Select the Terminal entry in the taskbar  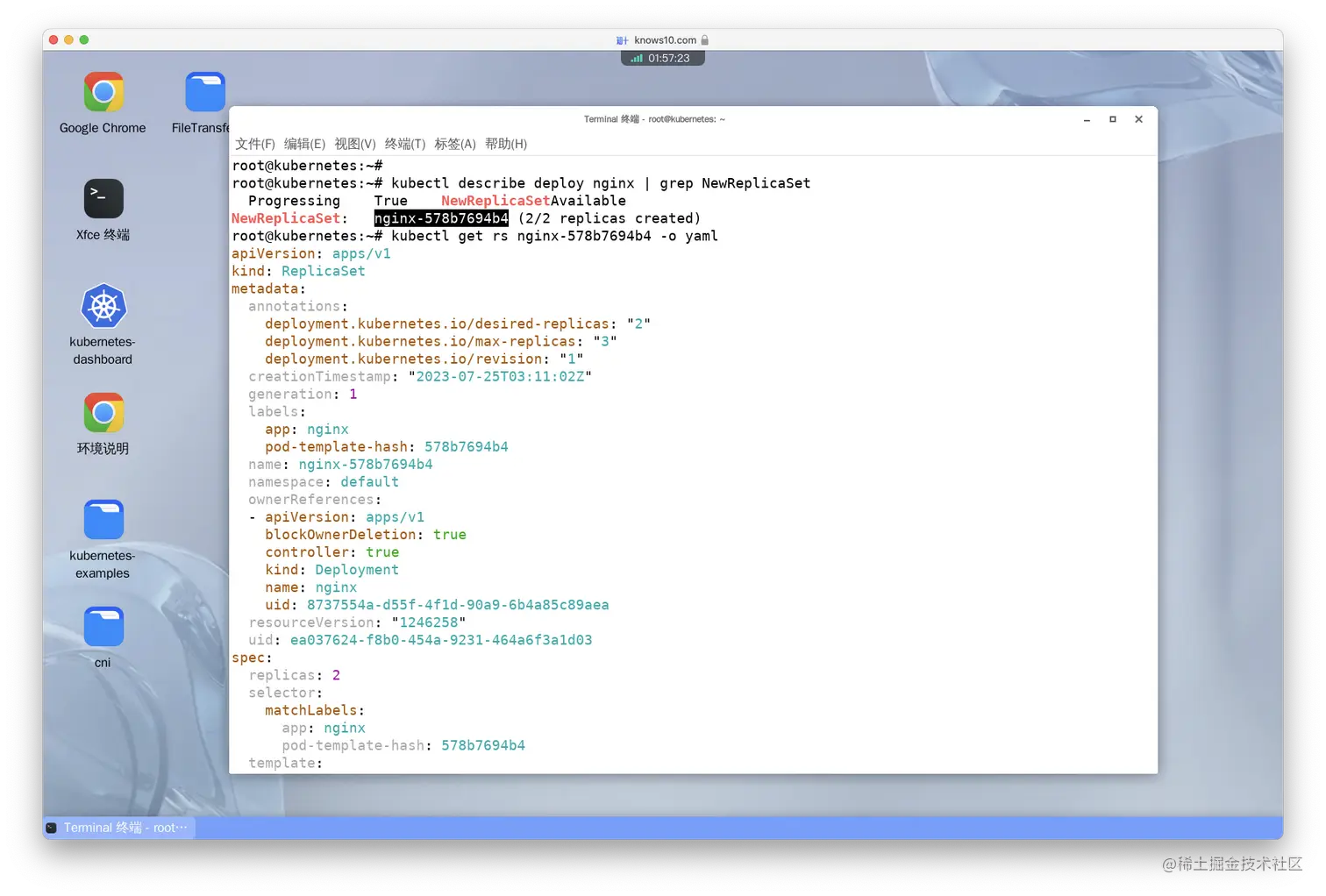(x=118, y=827)
